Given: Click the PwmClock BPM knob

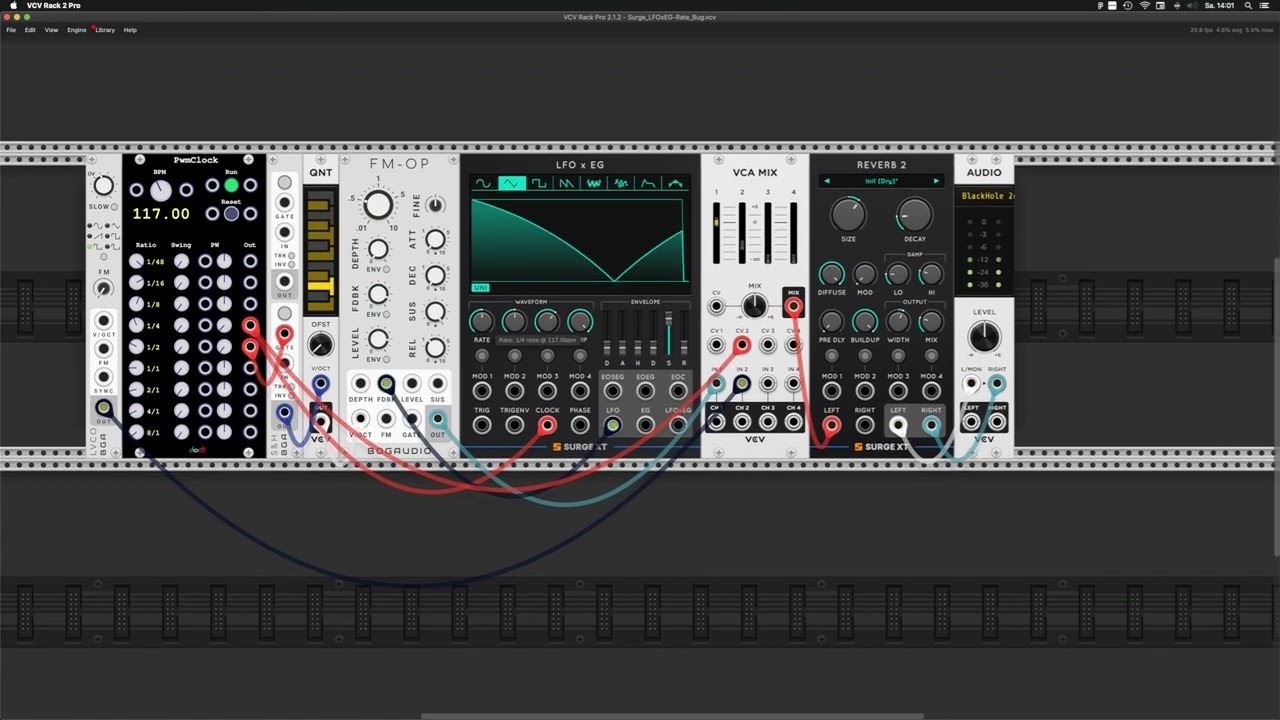Looking at the screenshot, I should click(161, 190).
